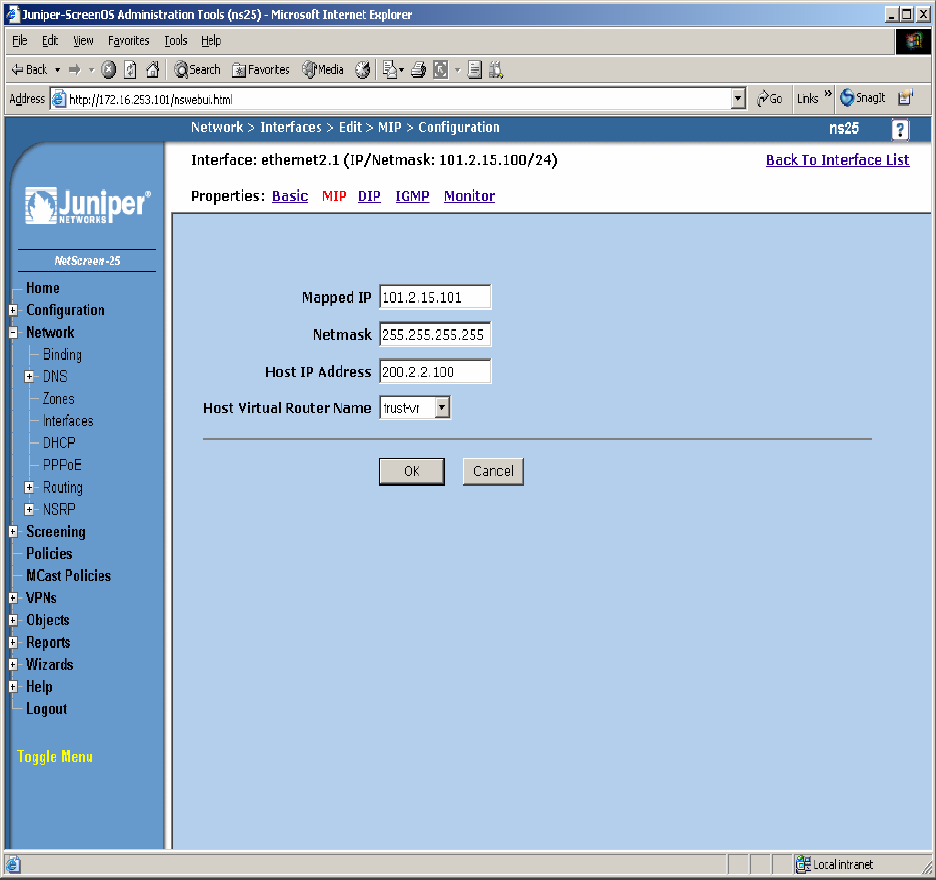Open Policies in the sidebar
936x880 pixels.
(49, 553)
